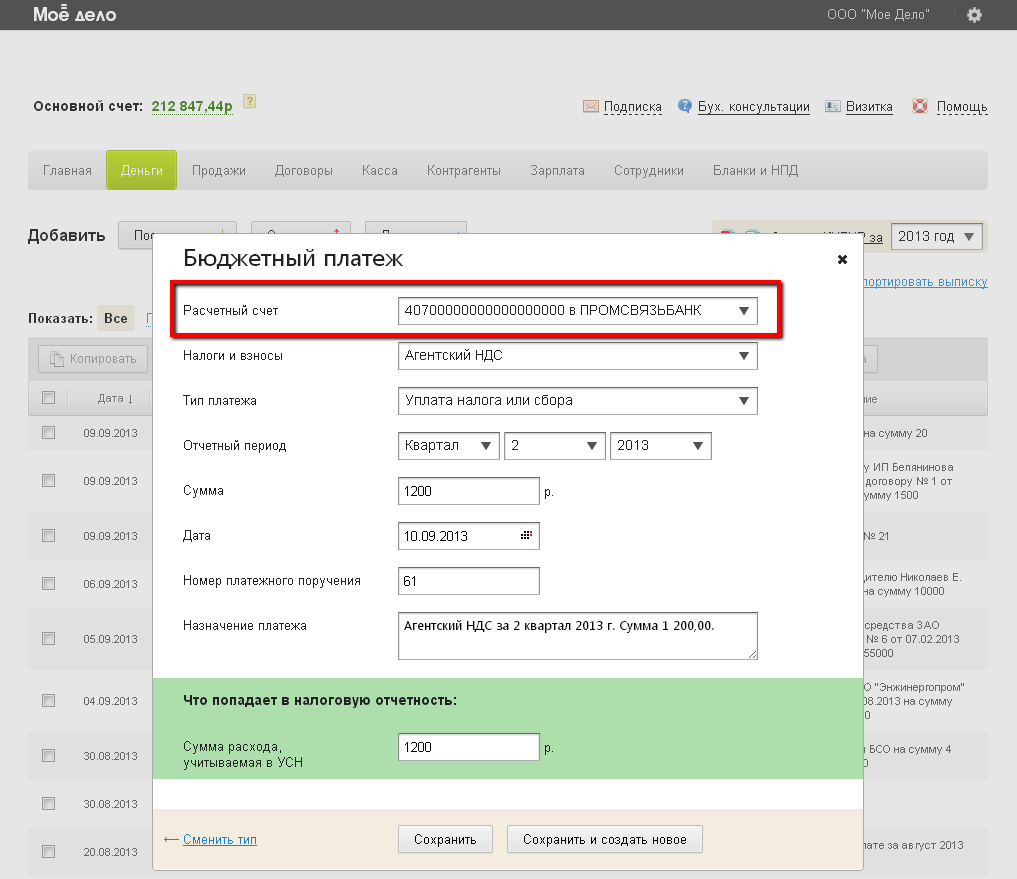Open the calendar picker in Дата field
1017x879 pixels.
point(527,536)
